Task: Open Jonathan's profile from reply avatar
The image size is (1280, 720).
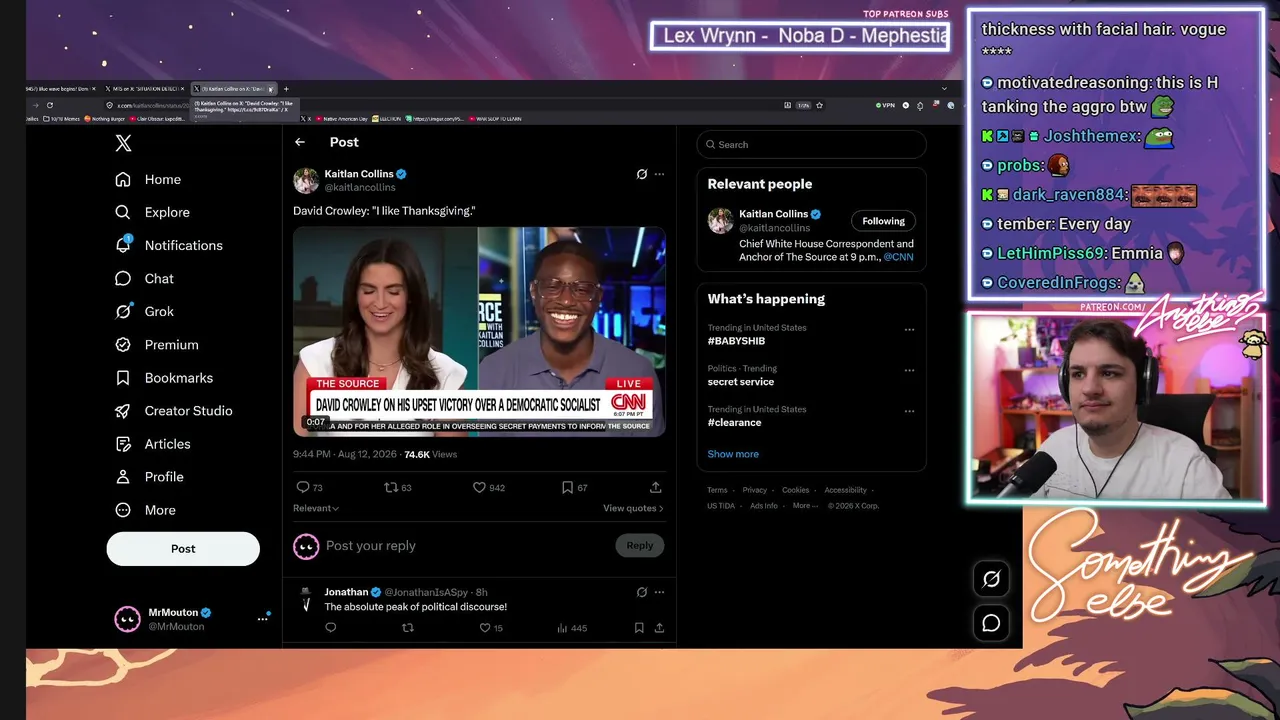Action: click(306, 599)
